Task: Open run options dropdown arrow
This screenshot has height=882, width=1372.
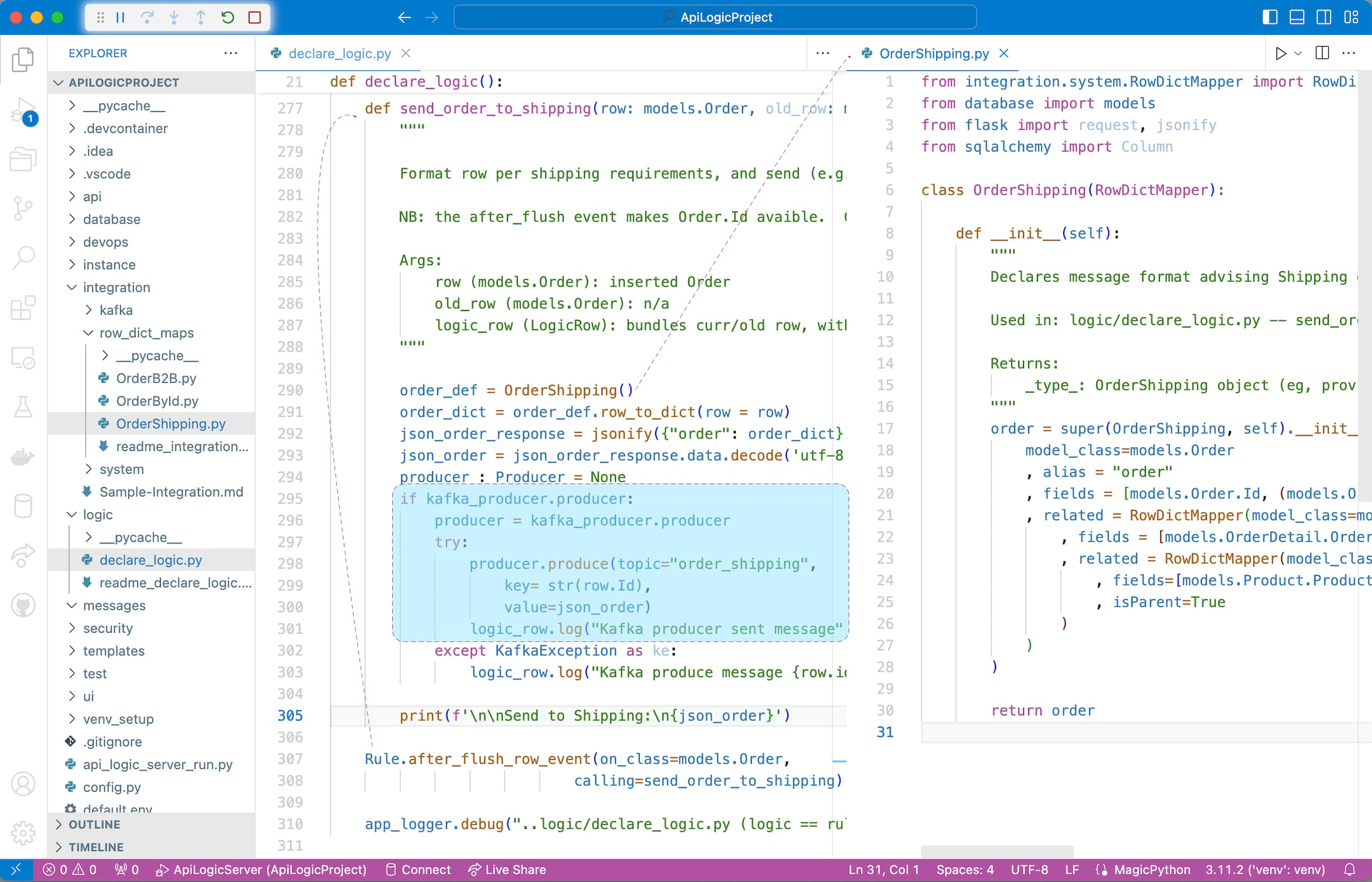Action: click(1298, 54)
